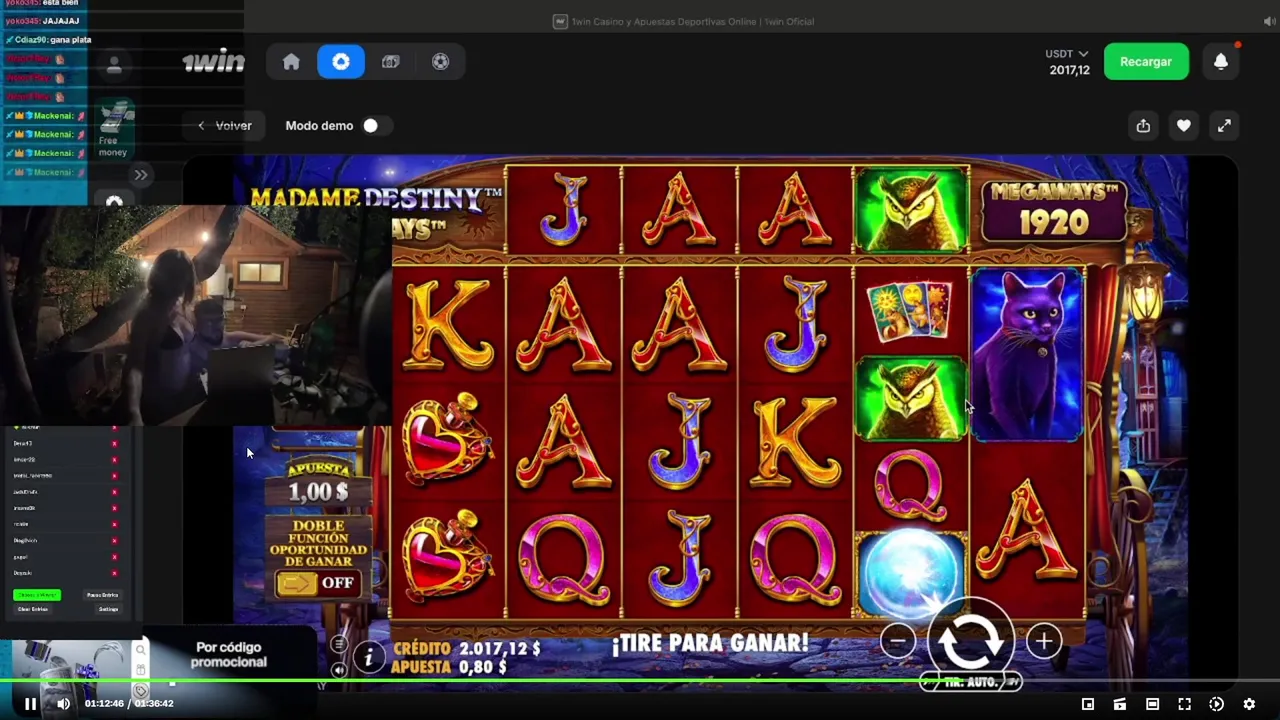Open the sports soccer ball icon
The image size is (1280, 720).
click(x=440, y=62)
